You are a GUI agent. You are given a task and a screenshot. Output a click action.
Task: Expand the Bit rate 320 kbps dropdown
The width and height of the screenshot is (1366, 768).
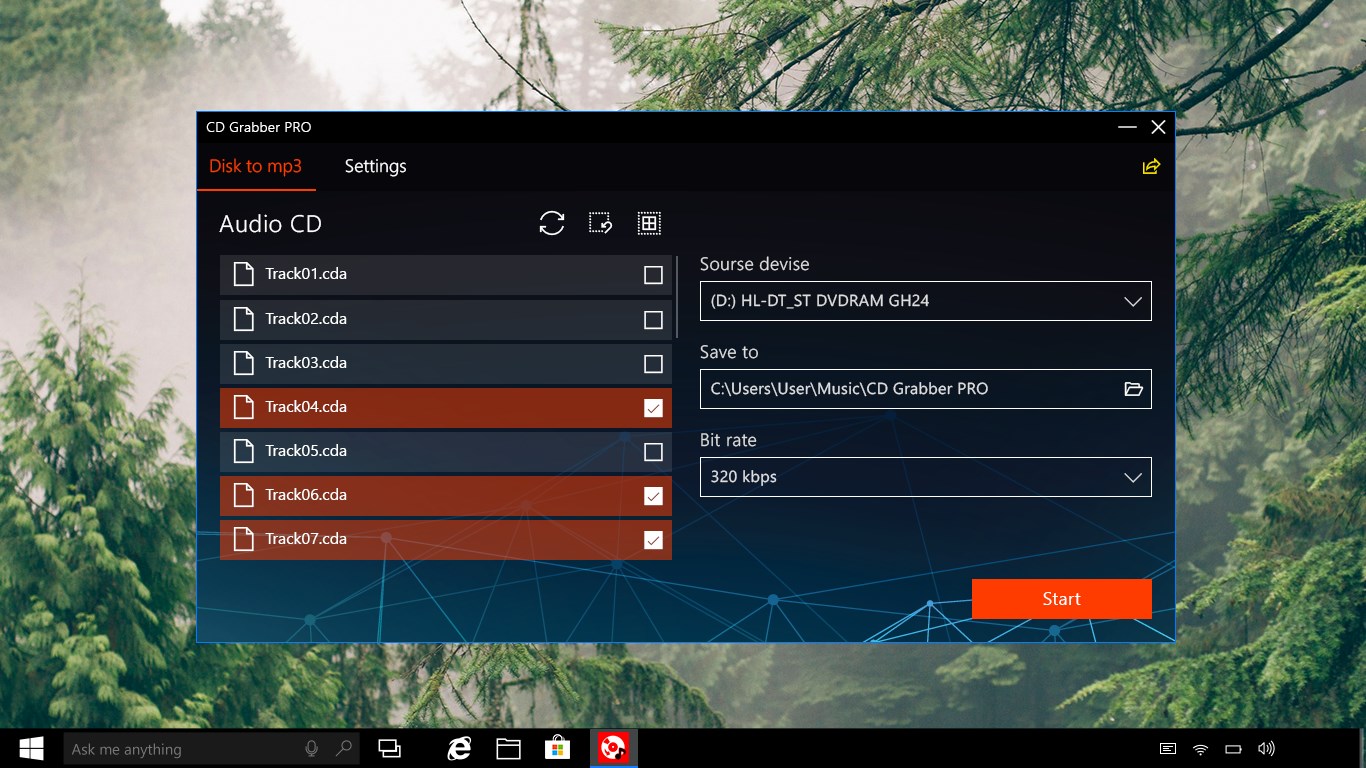[926, 477]
